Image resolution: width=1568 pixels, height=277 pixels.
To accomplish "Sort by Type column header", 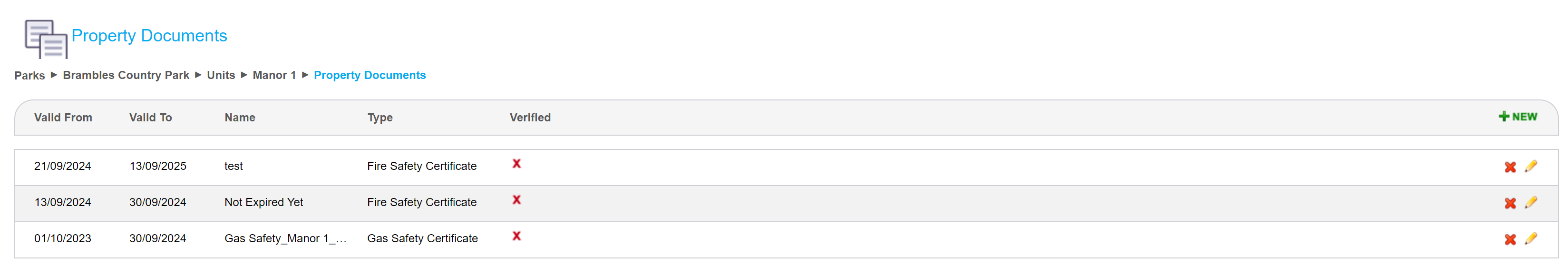I will [x=380, y=118].
